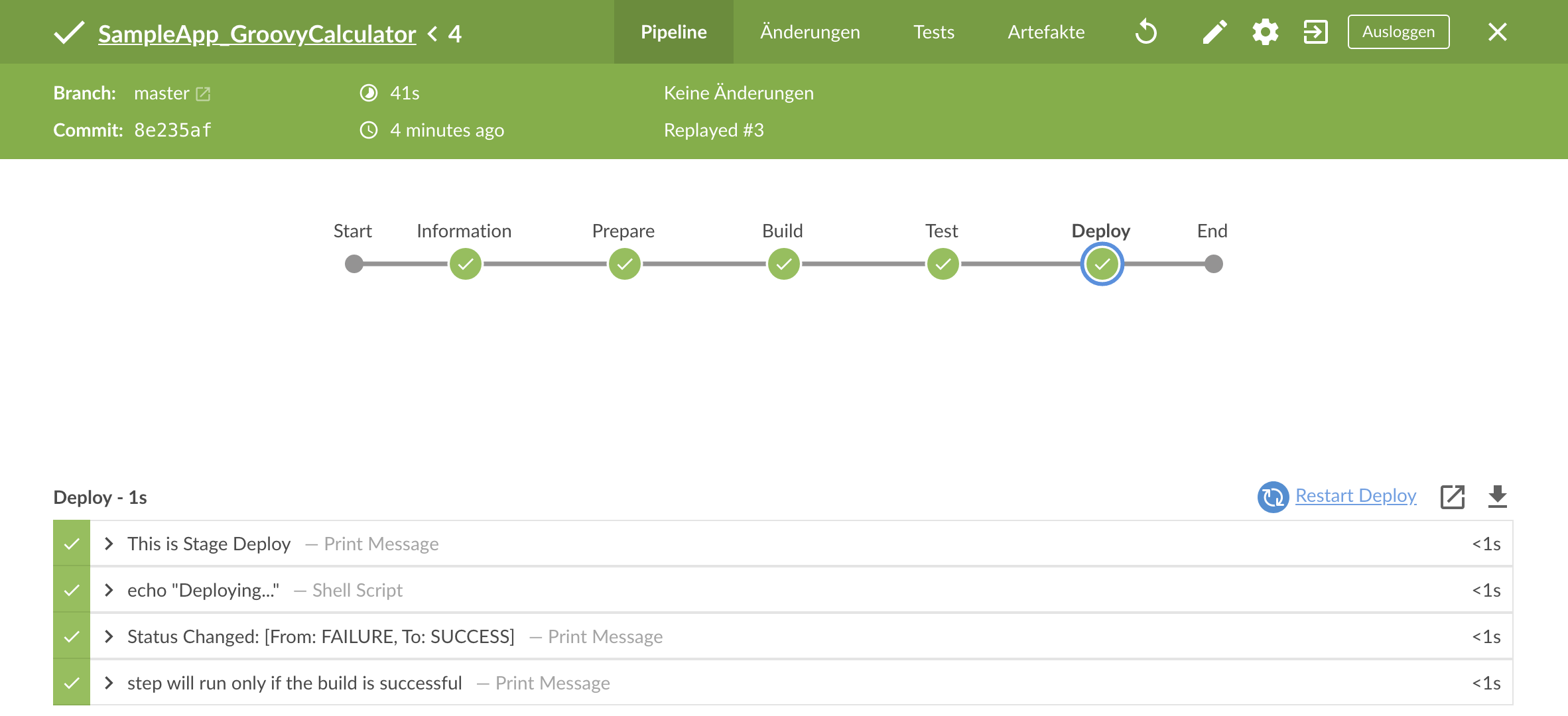Click the duration icon next to 41s
This screenshot has width=1568, height=716.
click(x=370, y=93)
